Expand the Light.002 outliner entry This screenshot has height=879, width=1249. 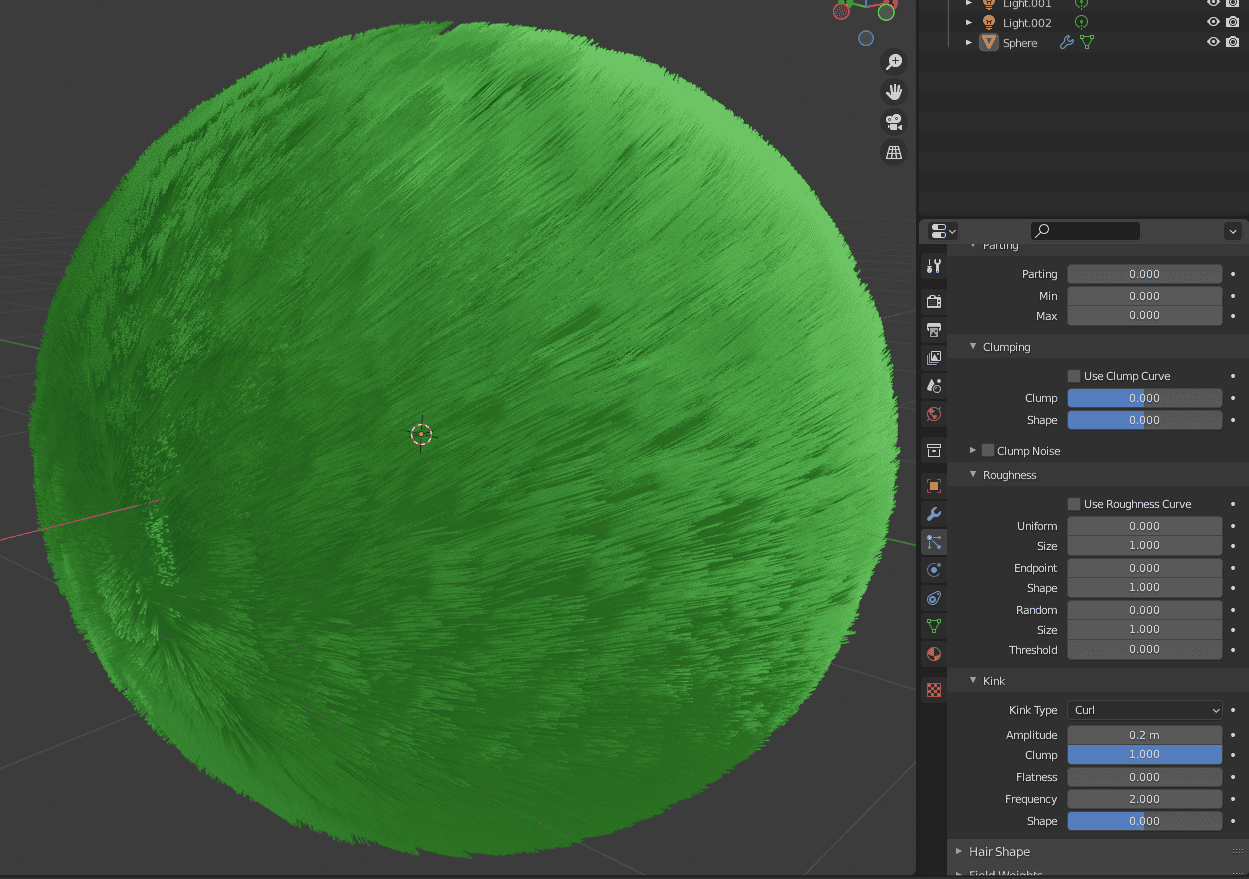[x=968, y=22]
